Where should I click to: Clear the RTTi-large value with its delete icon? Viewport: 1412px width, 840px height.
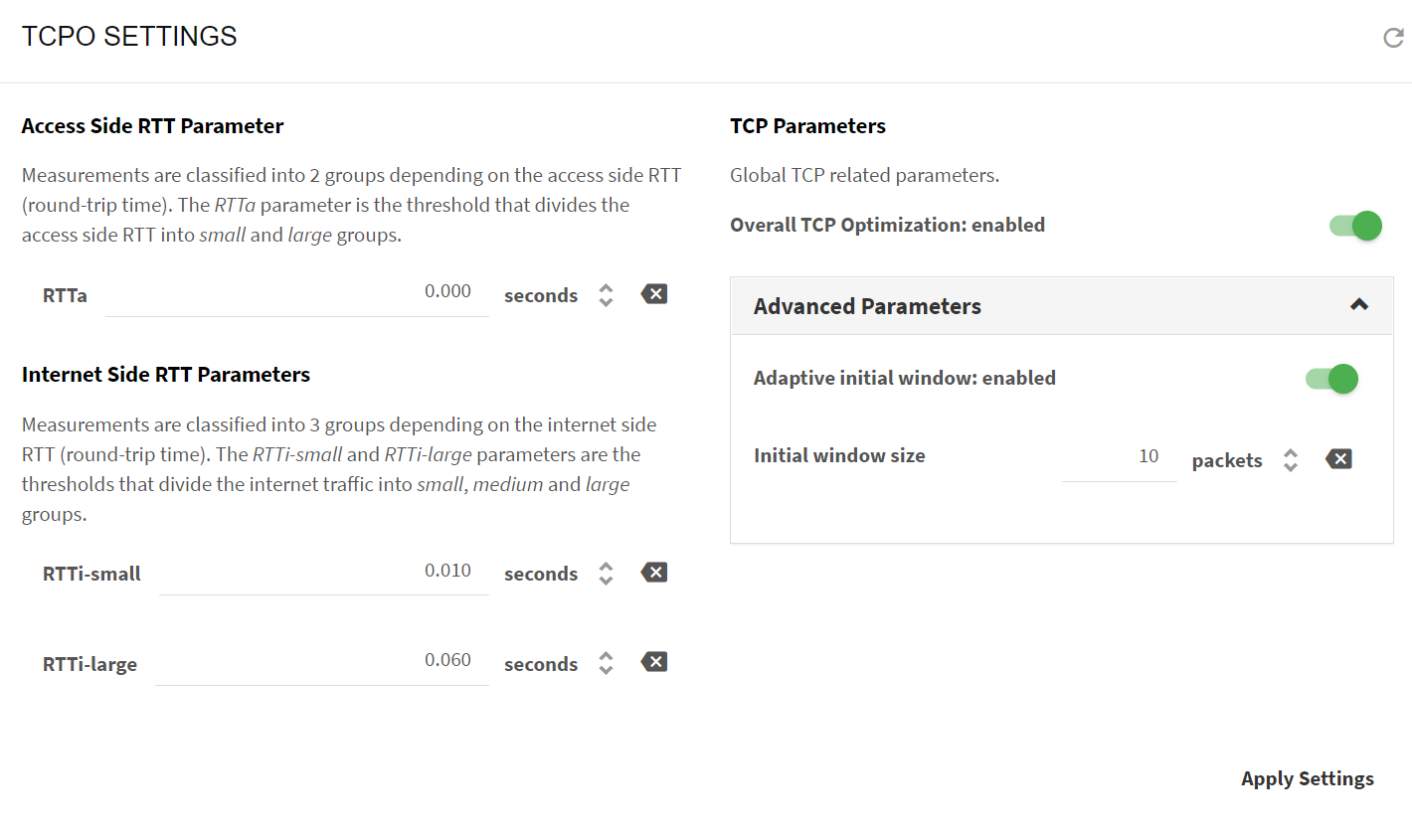654,662
